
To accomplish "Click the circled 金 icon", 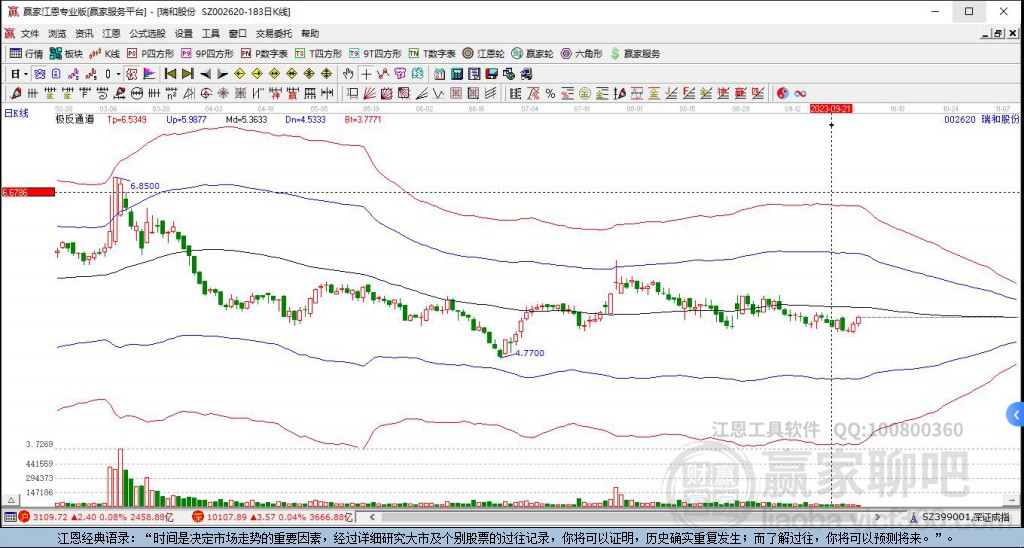I will click(x=585, y=93).
